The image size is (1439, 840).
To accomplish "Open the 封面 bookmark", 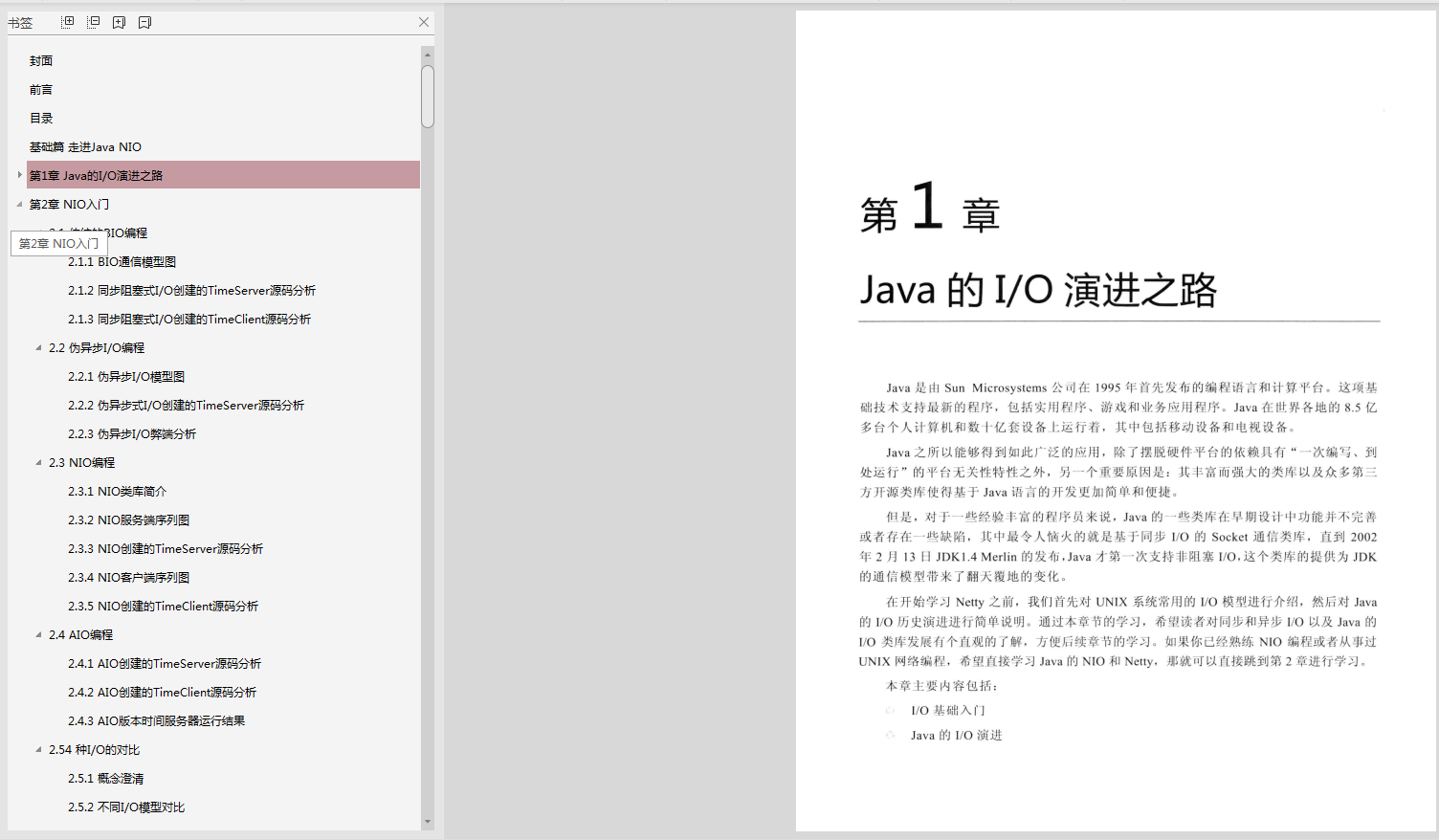I will [x=41, y=60].
